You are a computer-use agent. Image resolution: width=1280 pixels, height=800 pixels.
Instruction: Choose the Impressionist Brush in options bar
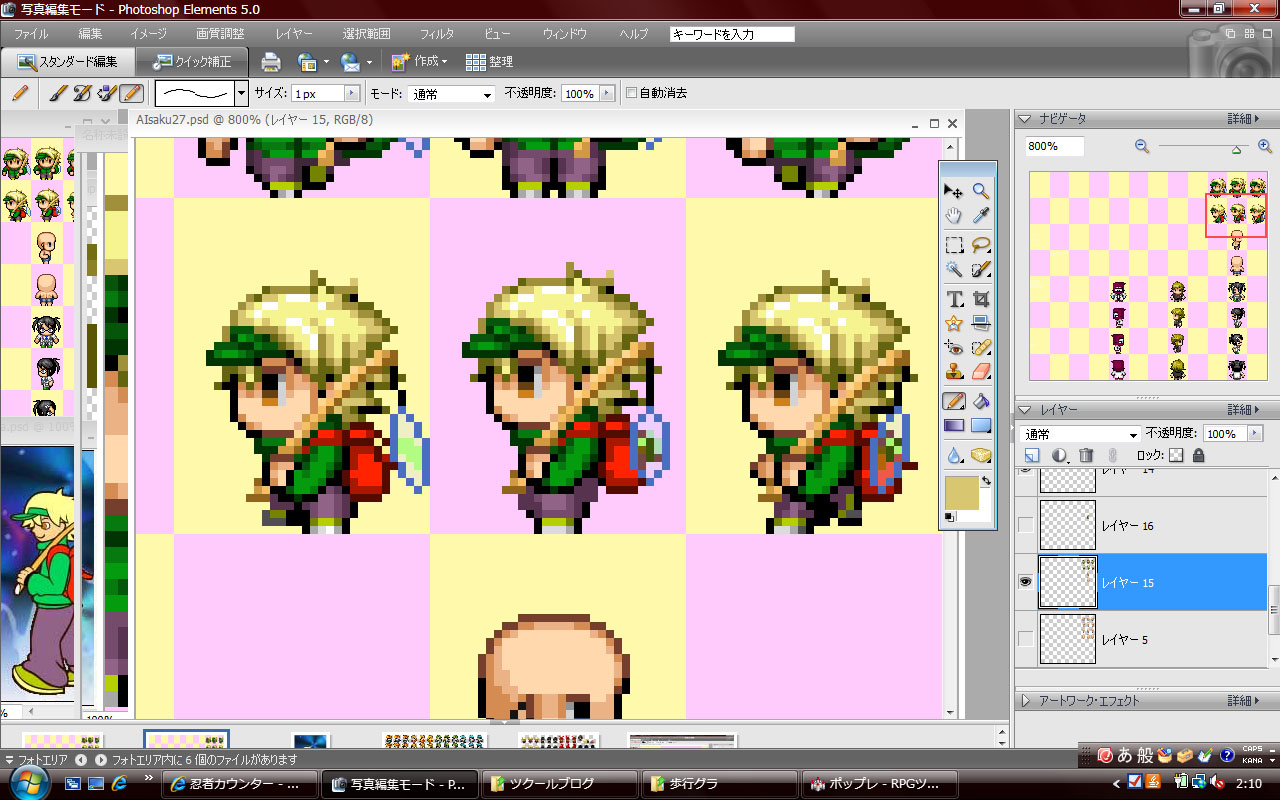coord(82,93)
